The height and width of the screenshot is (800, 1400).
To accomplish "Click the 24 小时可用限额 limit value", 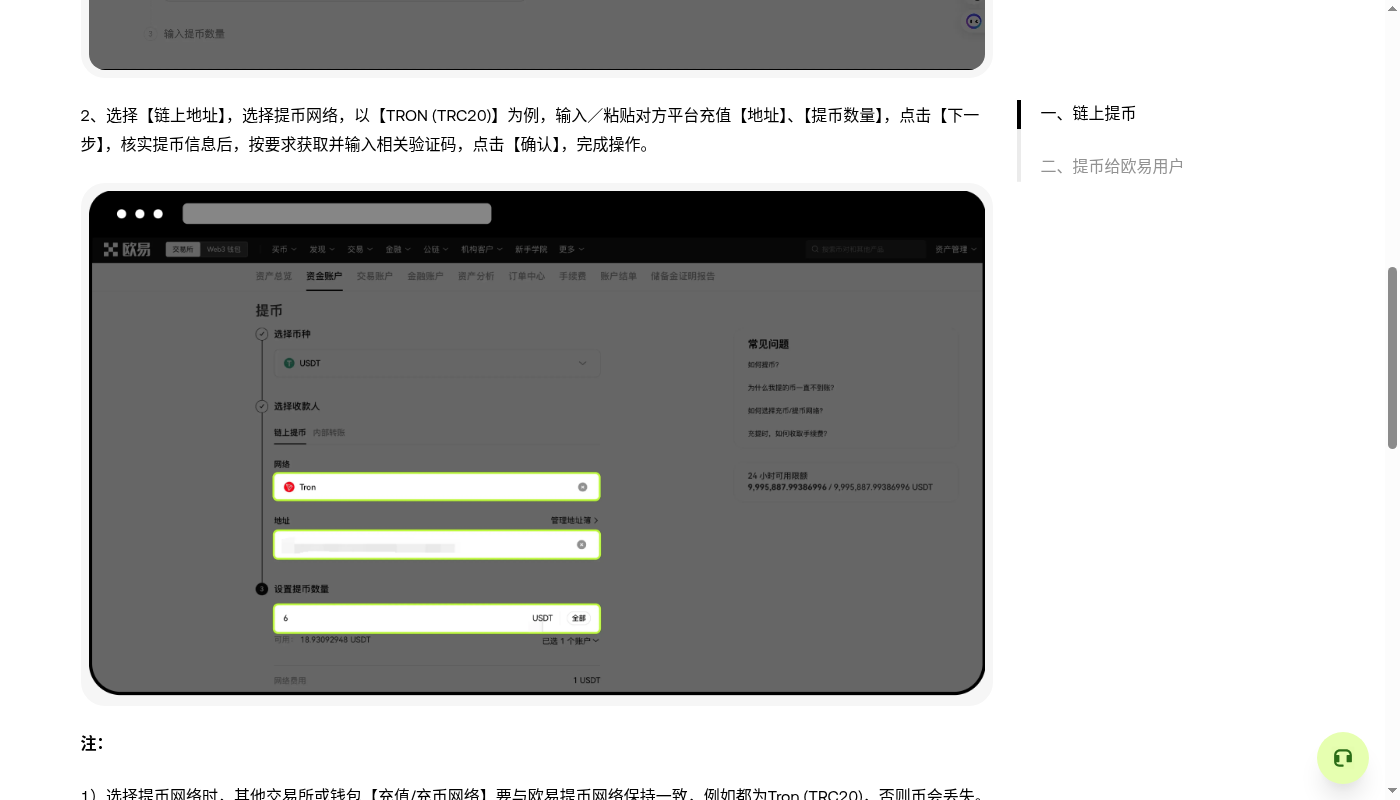I will (x=840, y=487).
